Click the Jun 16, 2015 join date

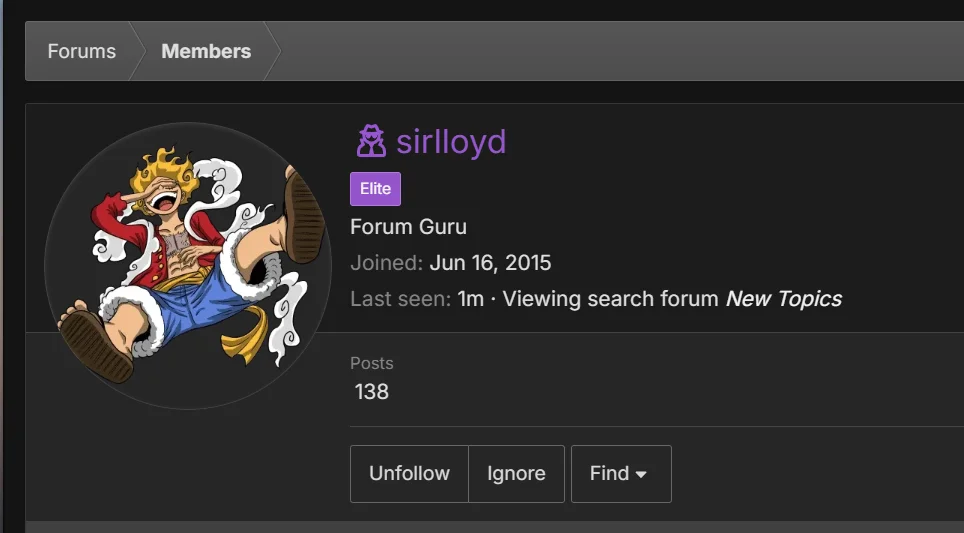point(490,263)
